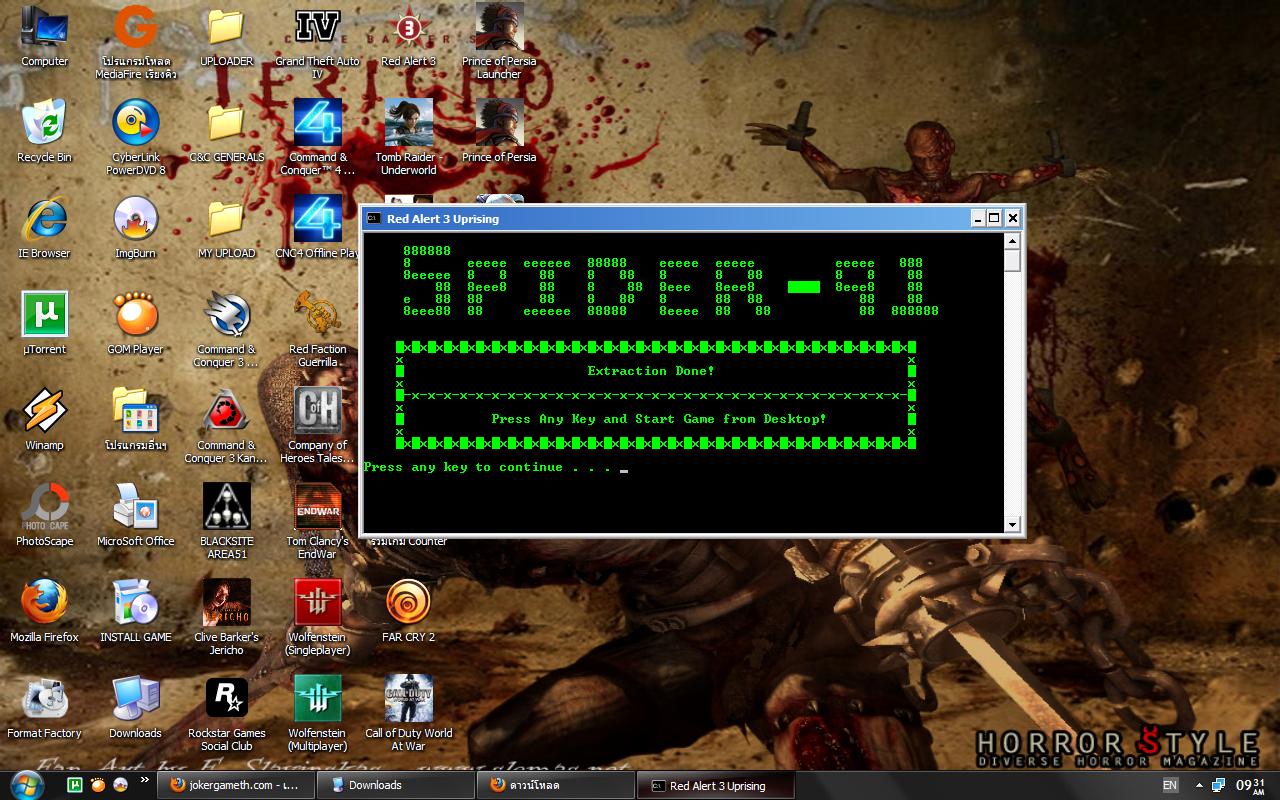The width and height of the screenshot is (1280, 800).
Task: Select Prince of Persia game icon
Action: tap(500, 131)
